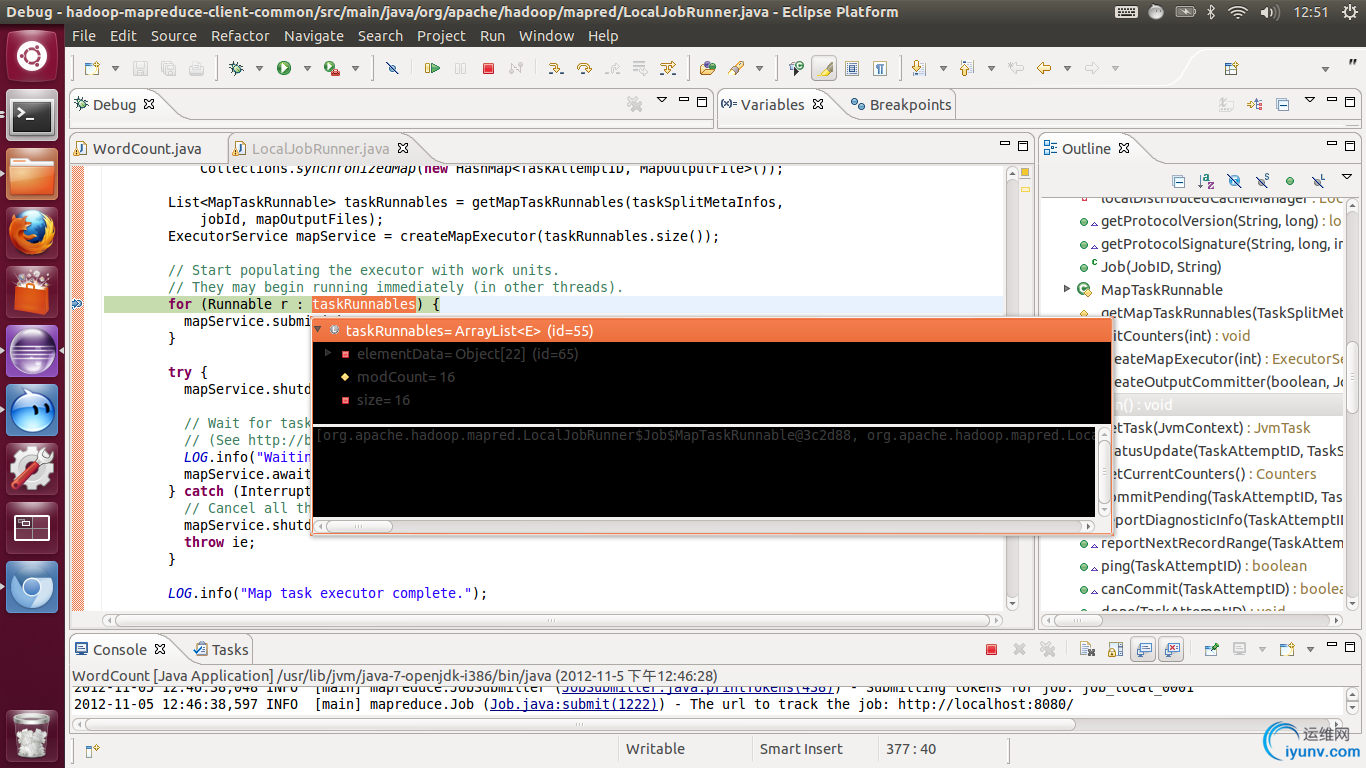Open the Job.java:submit(1222) console link
The image size is (1366, 768).
575,704
